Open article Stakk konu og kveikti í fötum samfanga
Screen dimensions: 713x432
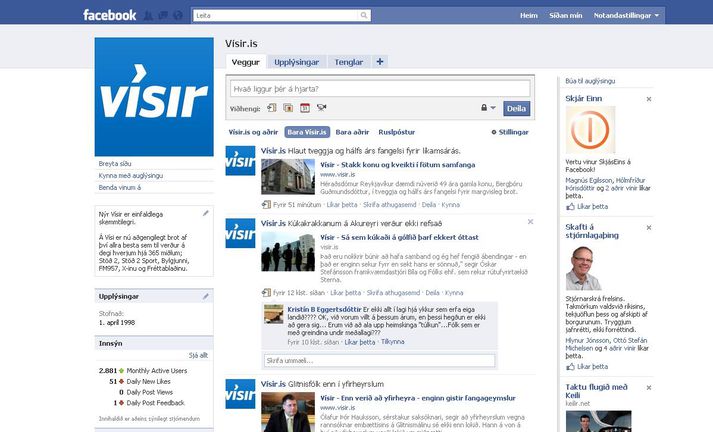point(397,165)
